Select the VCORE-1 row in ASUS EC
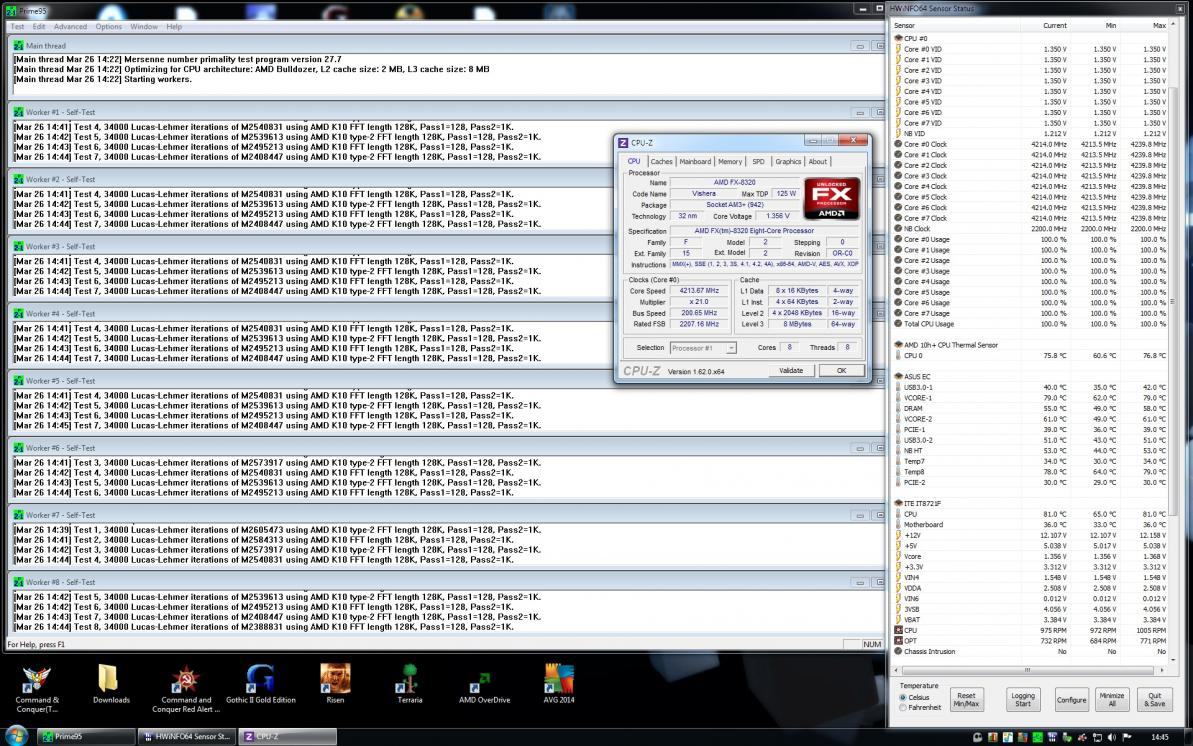This screenshot has height=746, width=1193. point(1030,397)
